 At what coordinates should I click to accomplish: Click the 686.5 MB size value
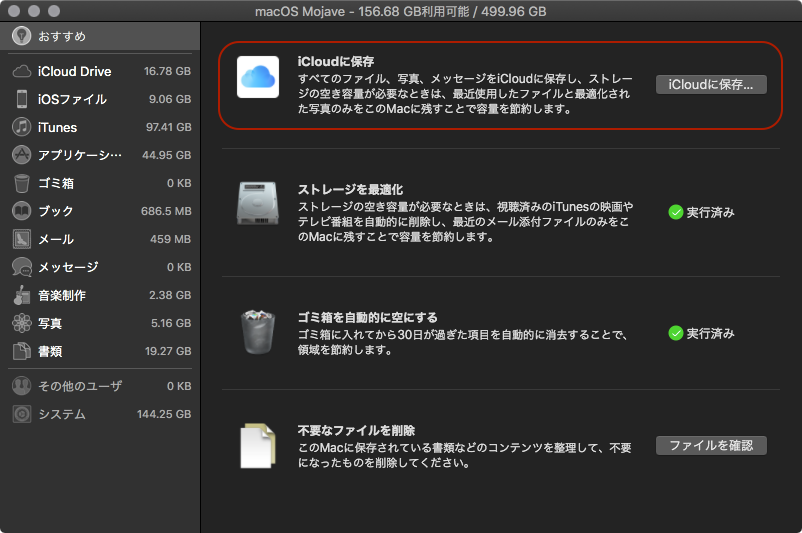[x=166, y=211]
